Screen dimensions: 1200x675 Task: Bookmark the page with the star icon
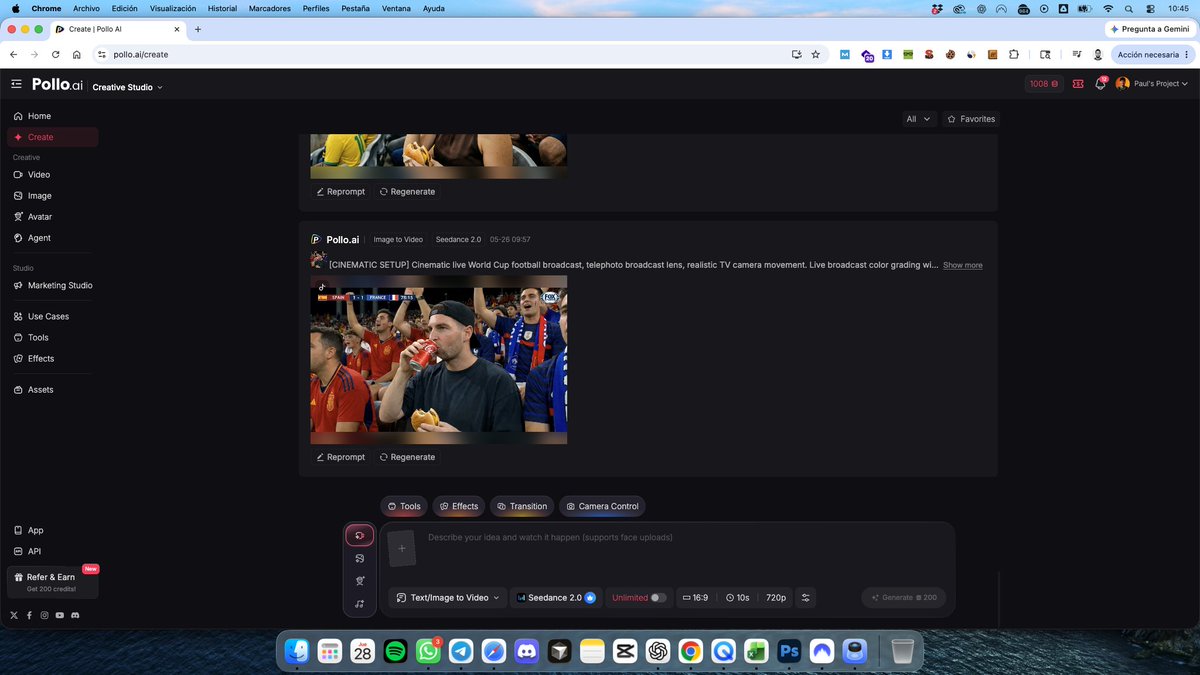[x=816, y=55]
